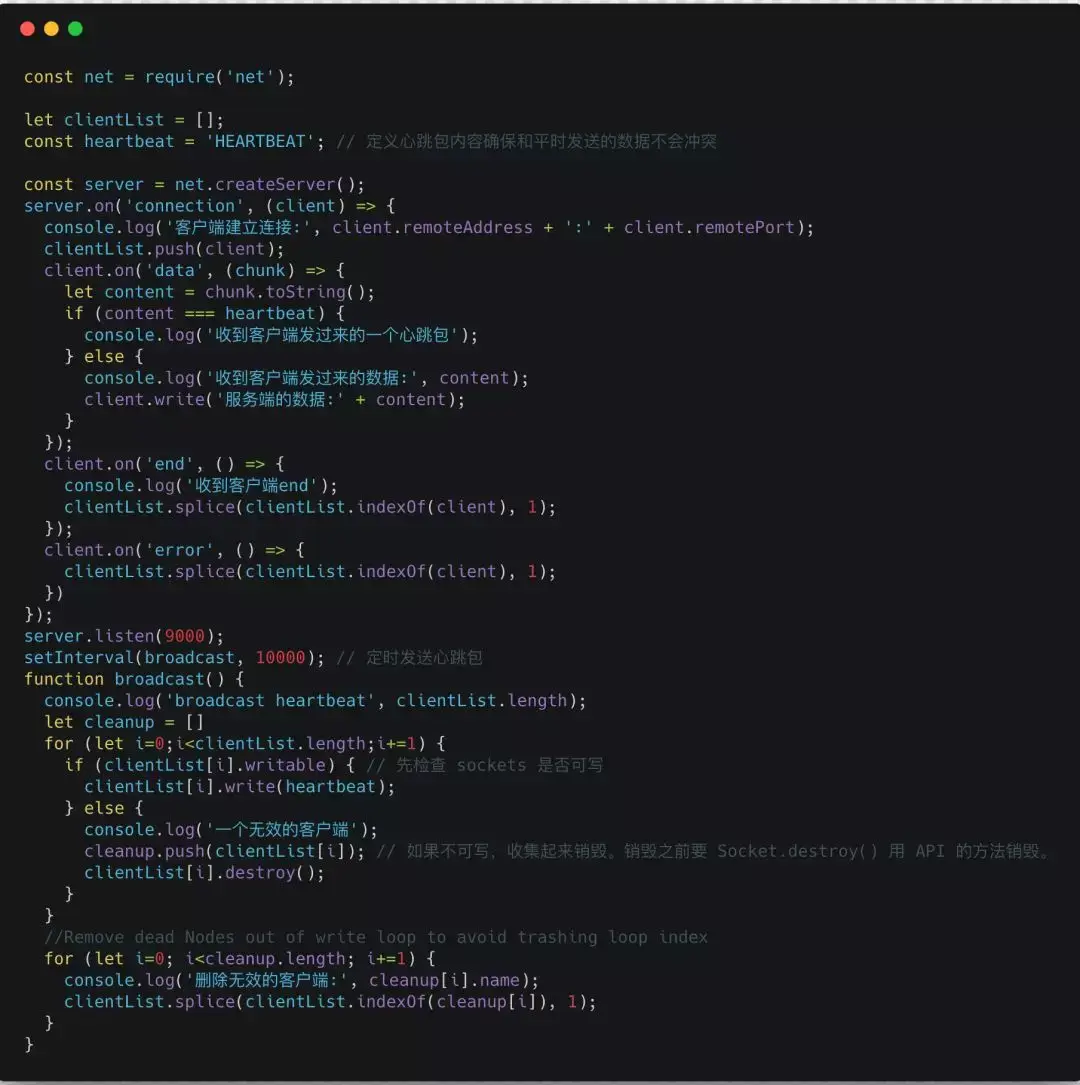Click the line "clientList[i].destroy();"
1080x1085 pixels.
204,872
